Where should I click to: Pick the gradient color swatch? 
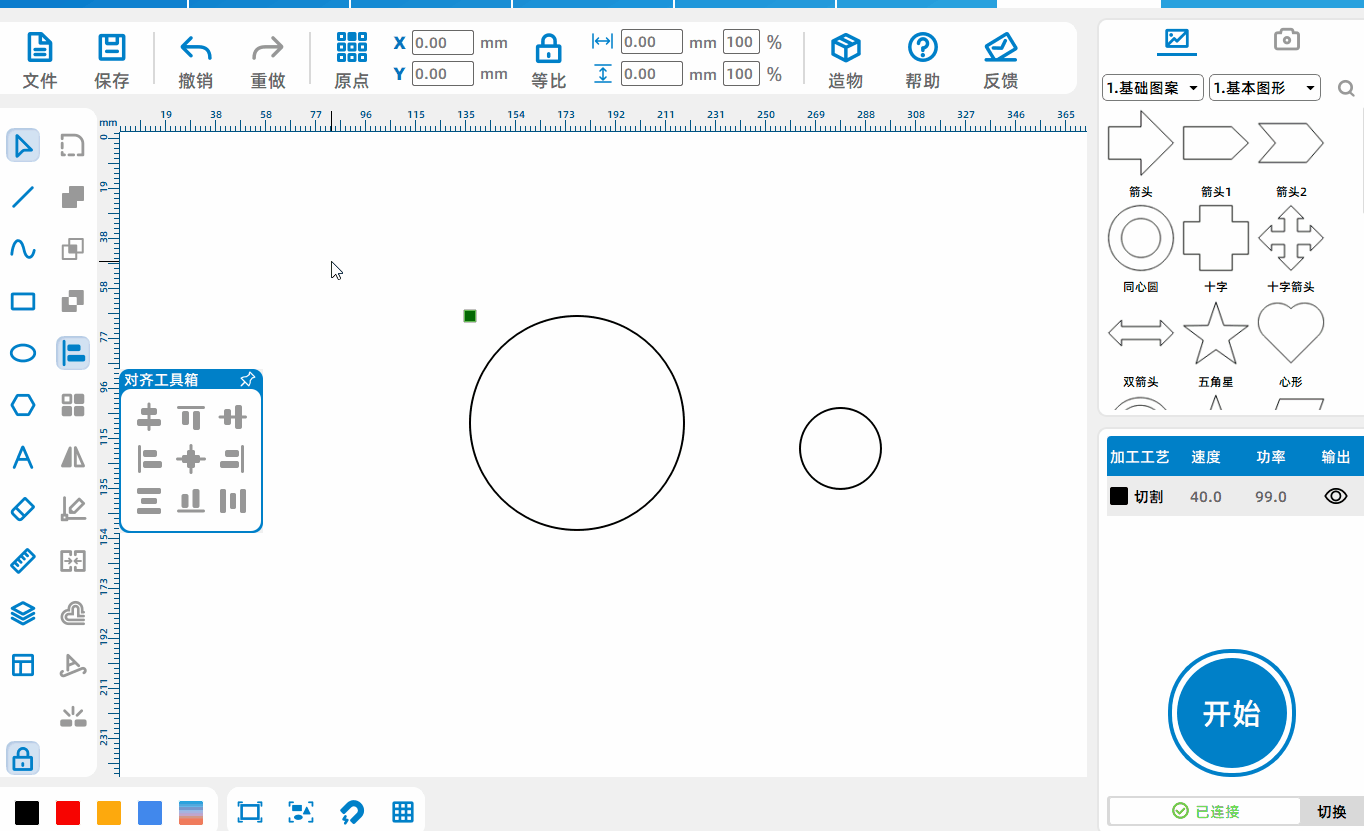click(x=191, y=812)
